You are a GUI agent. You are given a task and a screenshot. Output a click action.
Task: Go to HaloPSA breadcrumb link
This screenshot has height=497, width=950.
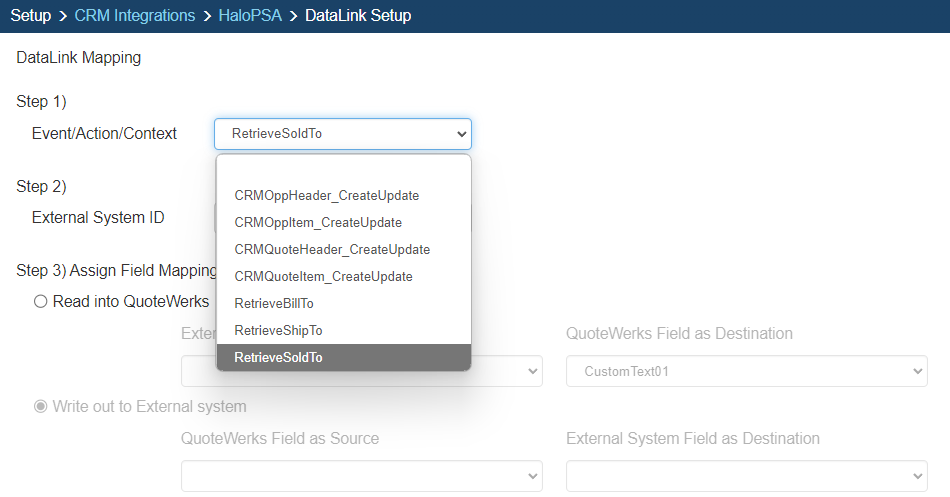click(250, 15)
